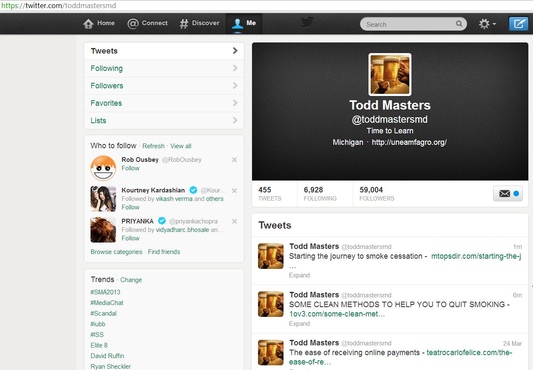Screen dimensions: 533x370
Task: Compose a new tweet with the blue button
Action: 518,24
